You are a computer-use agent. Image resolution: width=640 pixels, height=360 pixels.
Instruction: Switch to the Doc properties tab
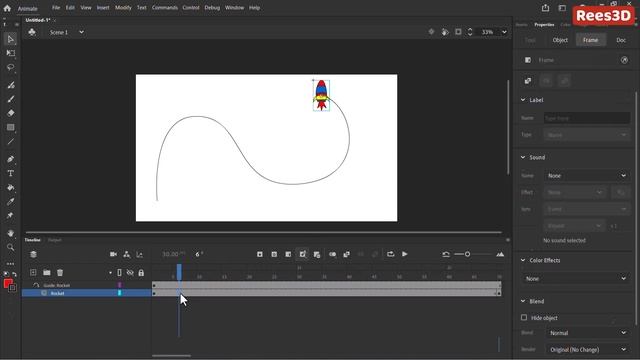click(x=621, y=40)
